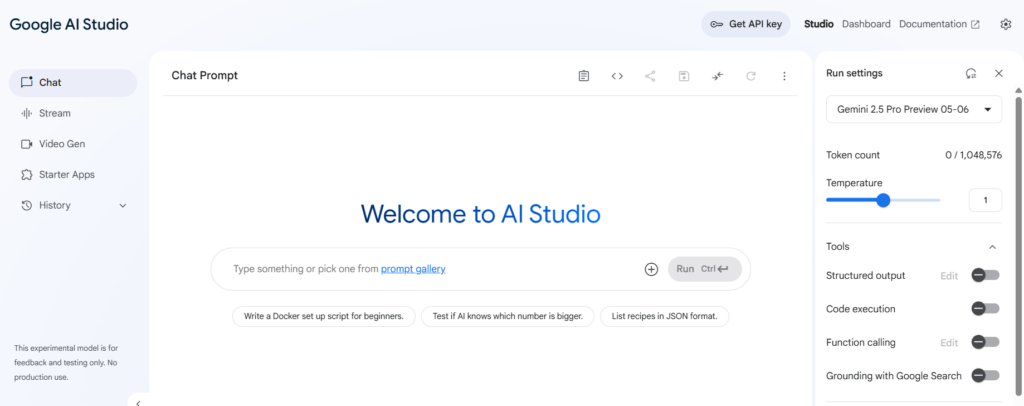Screen dimensions: 1024x406
Task: Click the Get code brackets icon
Action: (617, 76)
